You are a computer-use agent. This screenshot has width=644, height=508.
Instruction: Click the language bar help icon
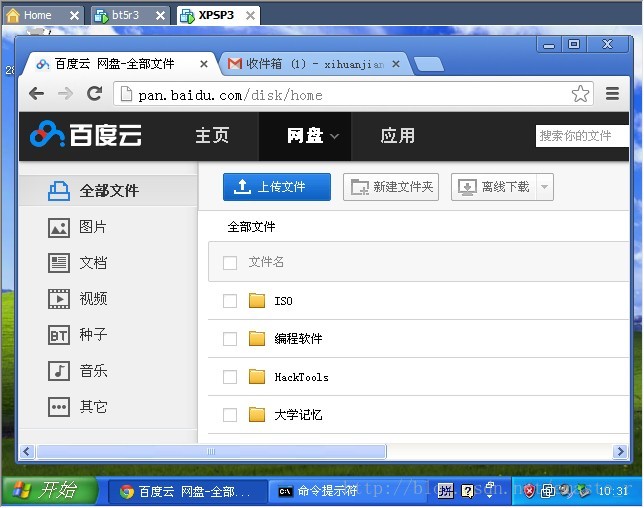point(468,491)
